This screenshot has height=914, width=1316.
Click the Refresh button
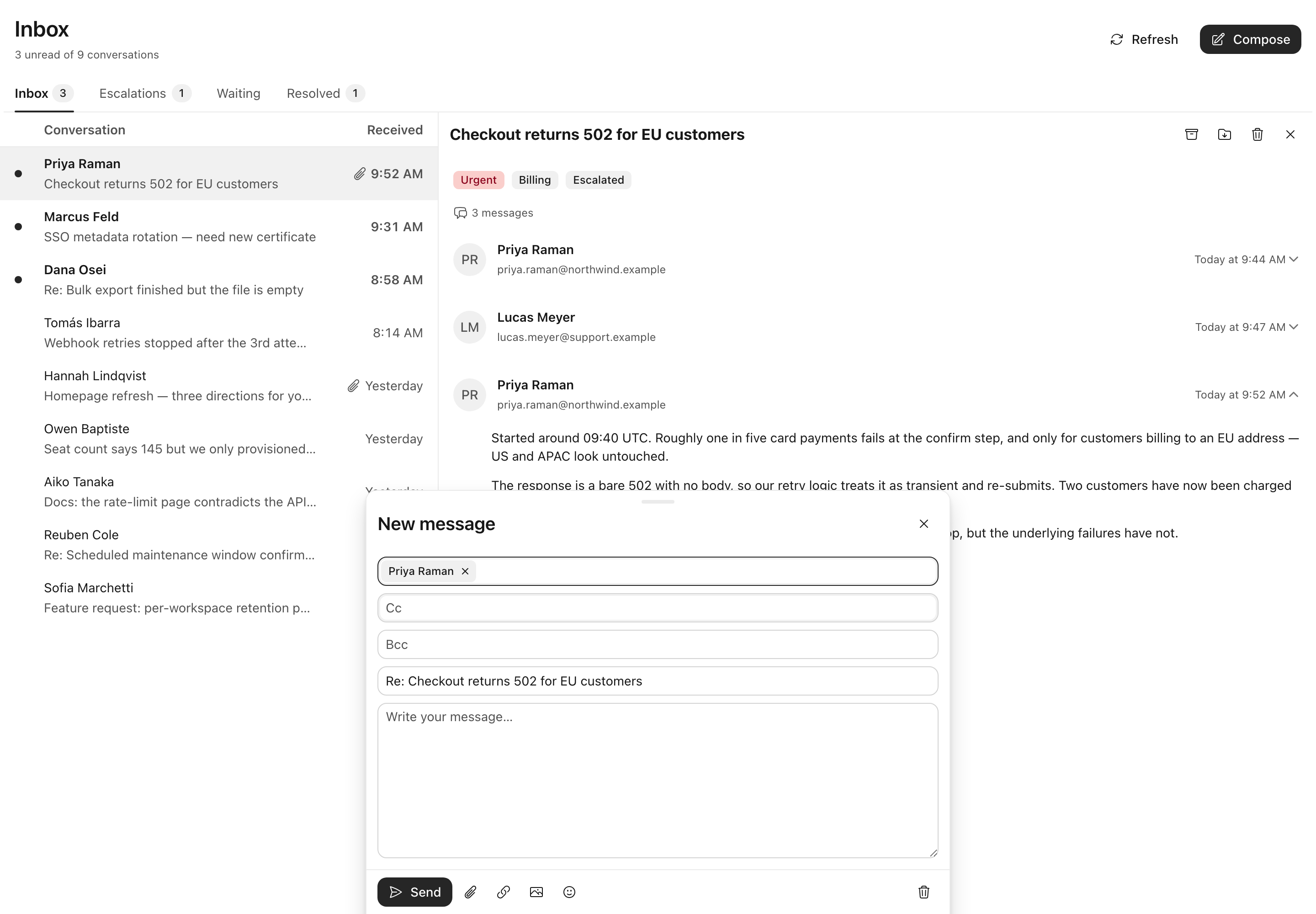point(1144,39)
